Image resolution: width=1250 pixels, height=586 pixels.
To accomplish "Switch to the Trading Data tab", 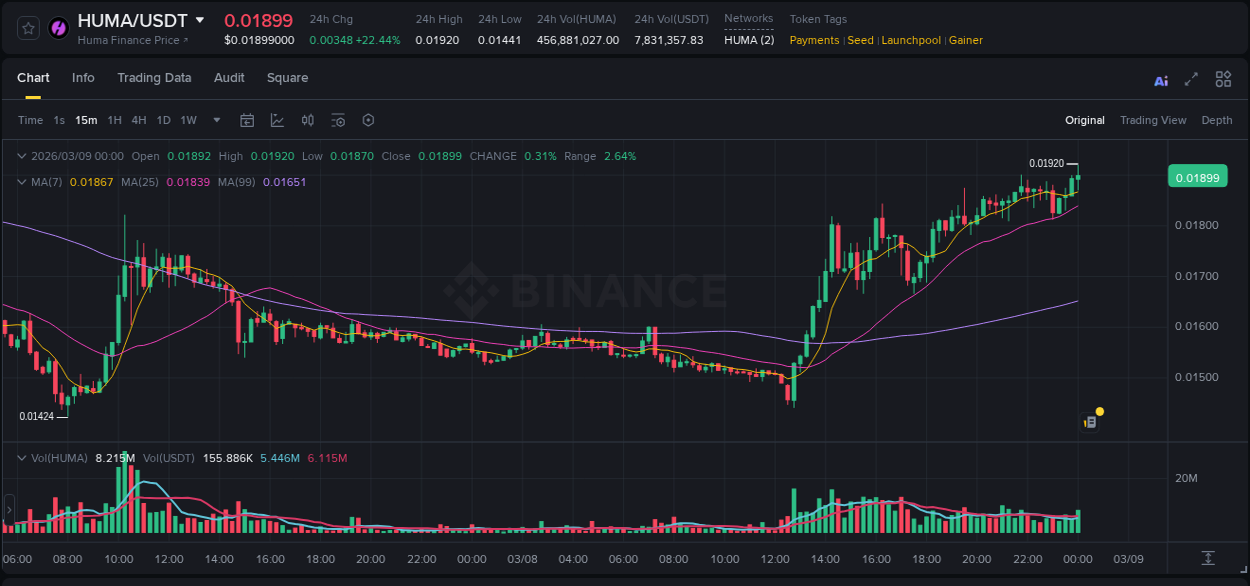I will click(x=154, y=78).
